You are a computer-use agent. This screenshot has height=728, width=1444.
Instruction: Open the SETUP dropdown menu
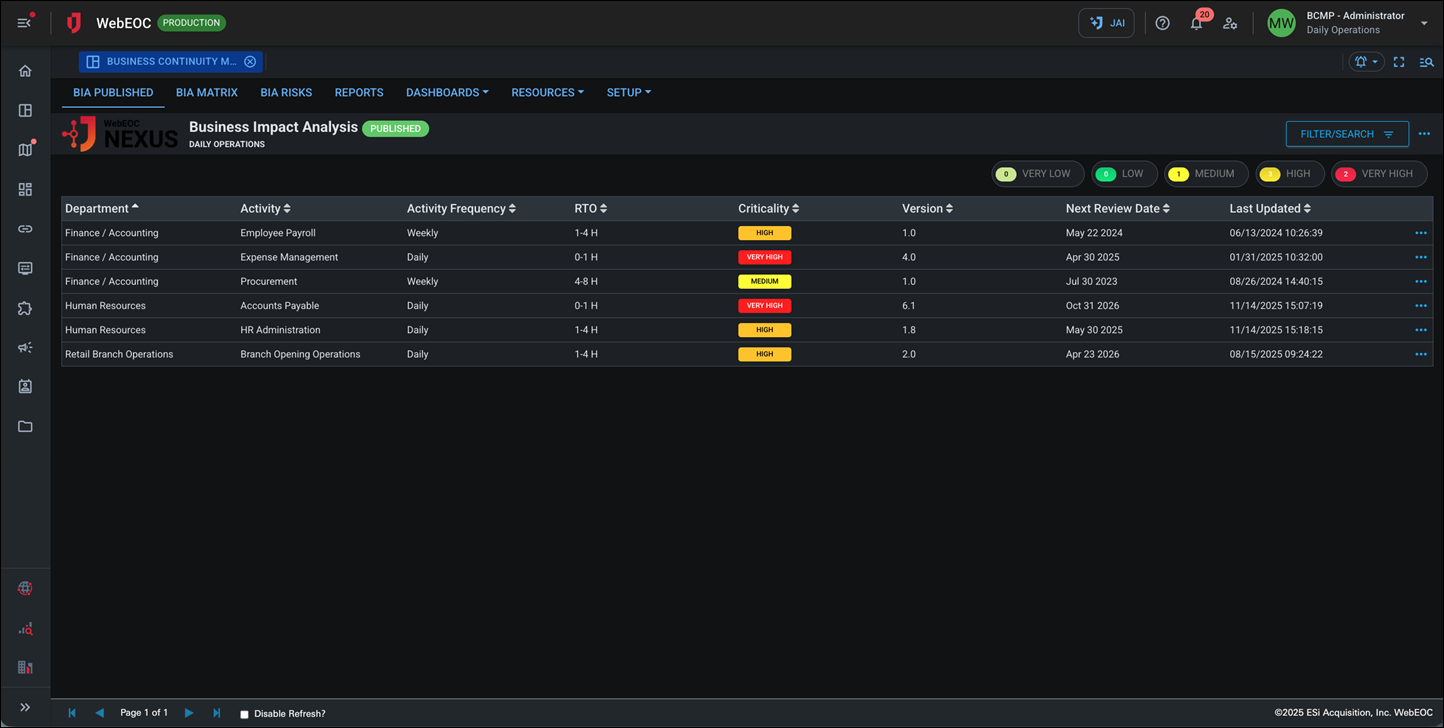click(x=628, y=92)
